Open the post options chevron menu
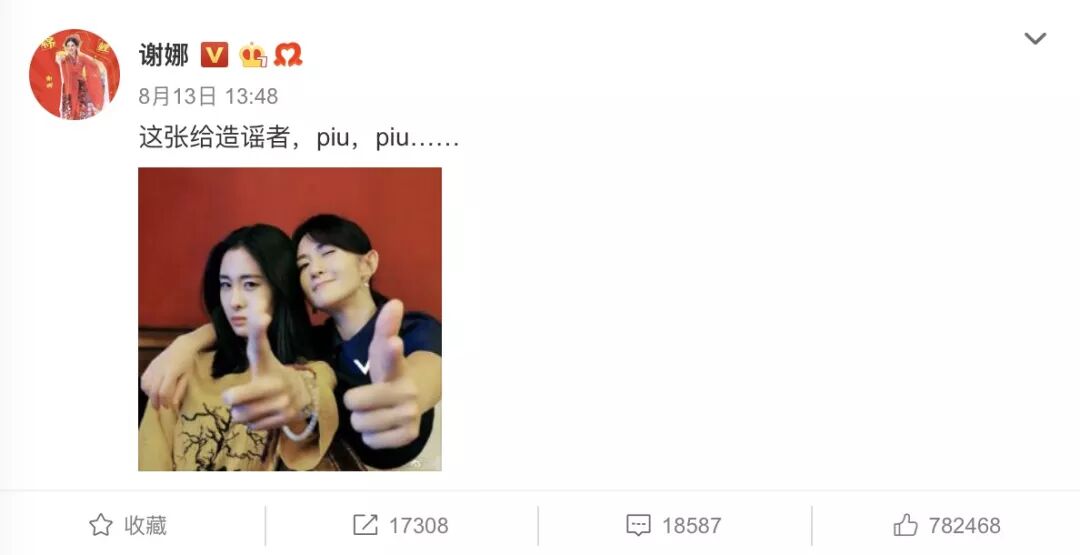Image resolution: width=1080 pixels, height=555 pixels. point(1035,39)
